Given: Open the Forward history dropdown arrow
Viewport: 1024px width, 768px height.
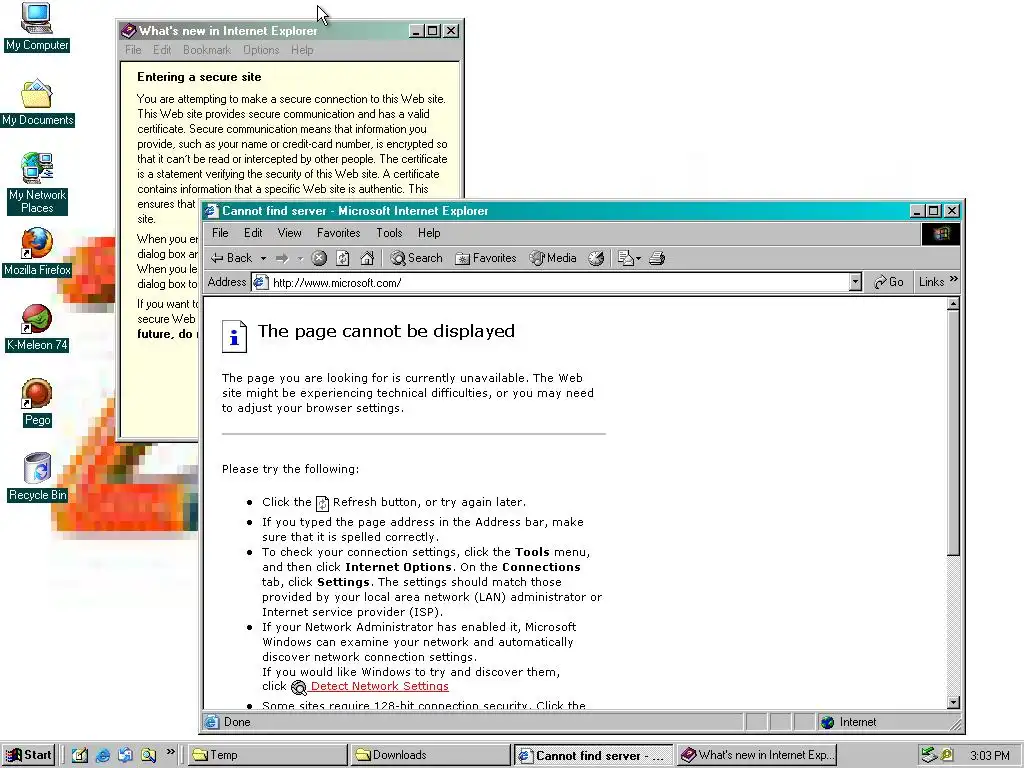Looking at the screenshot, I should pos(300,259).
